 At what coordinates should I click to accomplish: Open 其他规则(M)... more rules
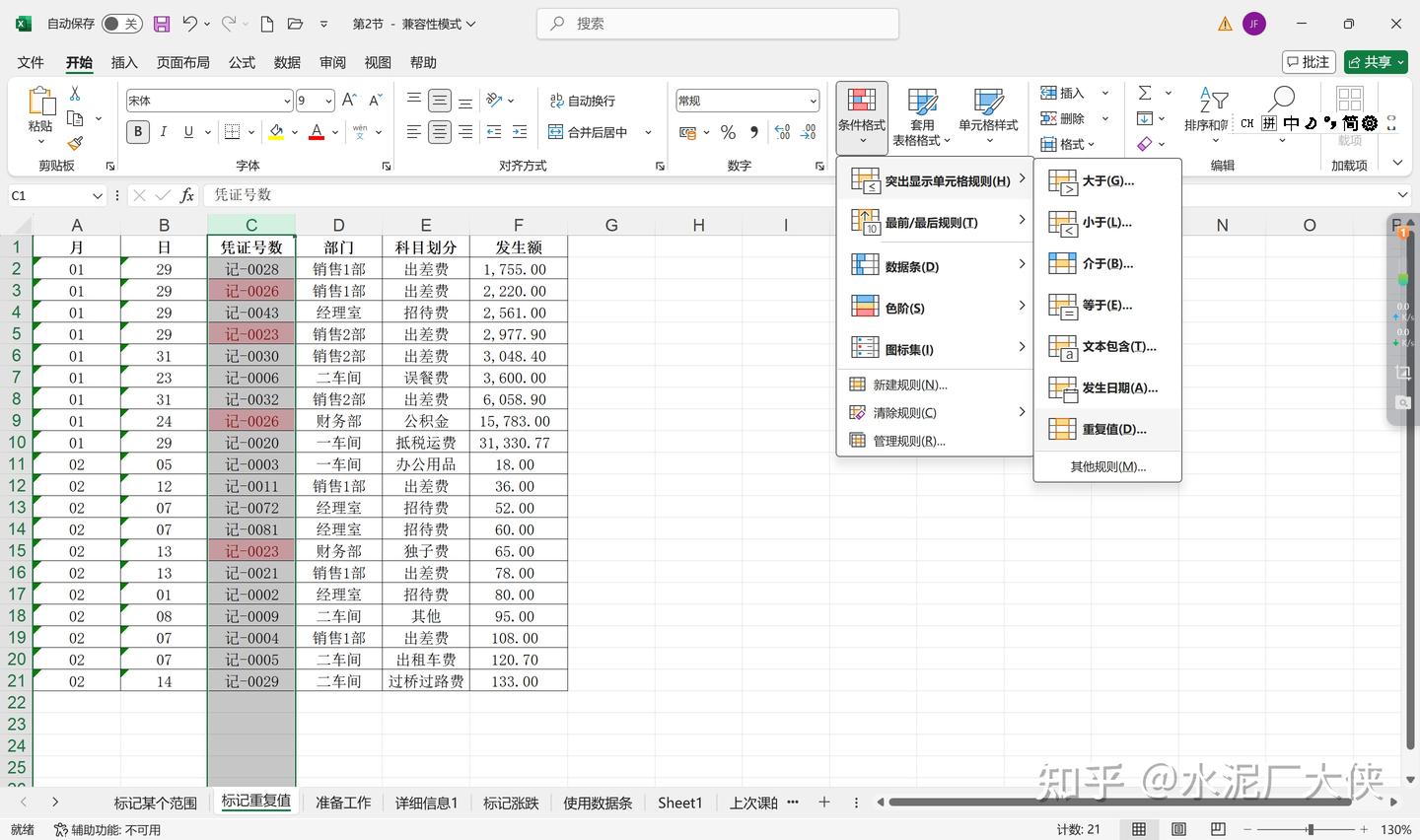point(1107,466)
